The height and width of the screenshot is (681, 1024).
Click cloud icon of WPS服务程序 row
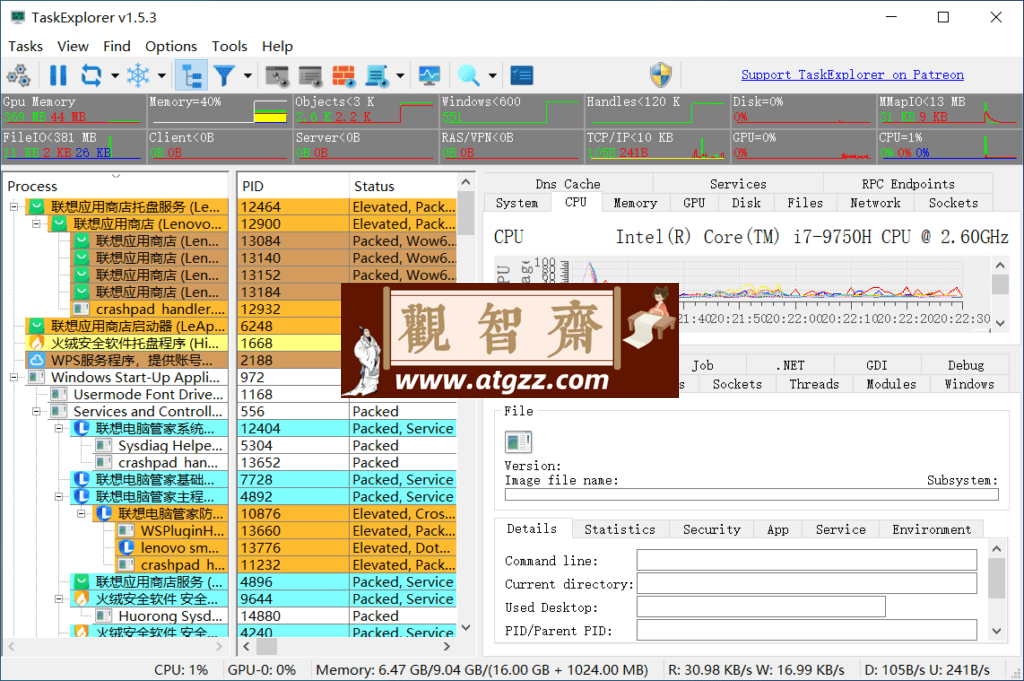coord(37,360)
